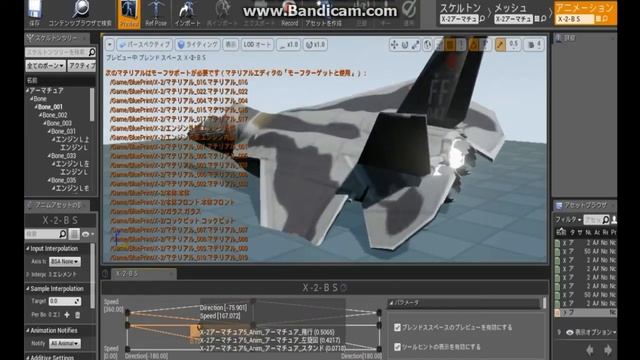Open the Lighting (ライティング) view mode dropdown

point(198,44)
